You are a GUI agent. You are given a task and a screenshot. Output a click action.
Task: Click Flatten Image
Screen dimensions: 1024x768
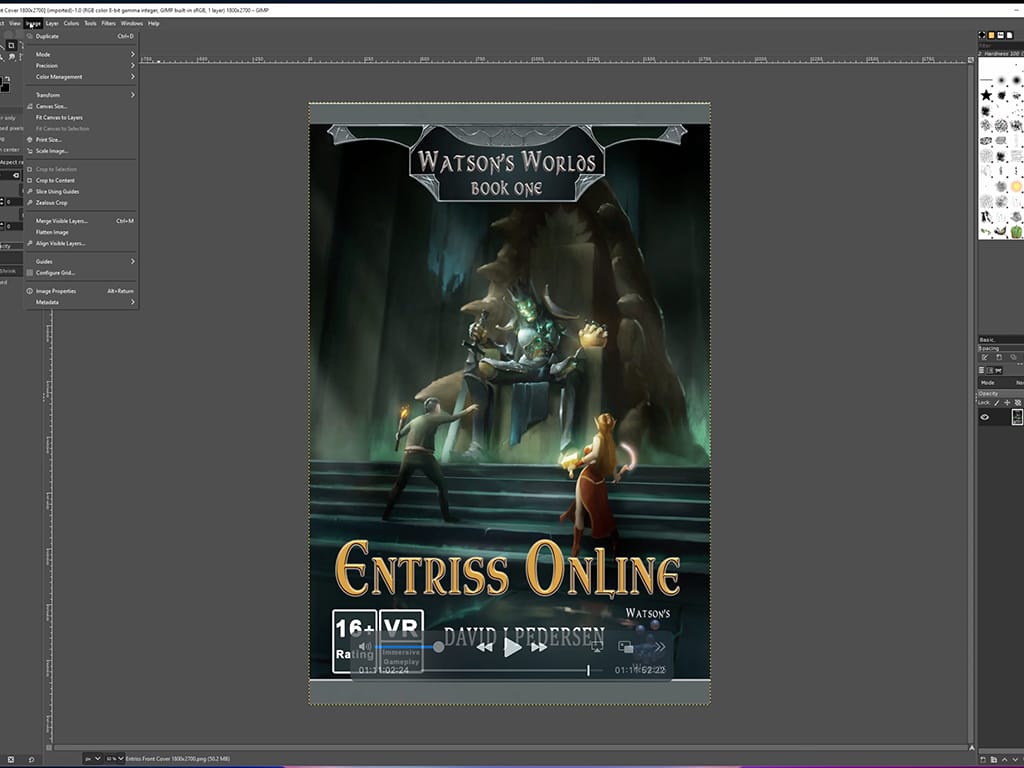[52, 232]
